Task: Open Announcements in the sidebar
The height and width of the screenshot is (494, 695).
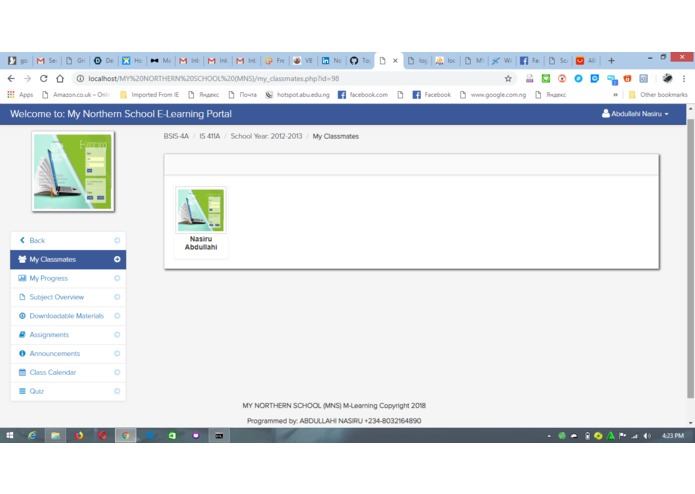Action: [68, 354]
